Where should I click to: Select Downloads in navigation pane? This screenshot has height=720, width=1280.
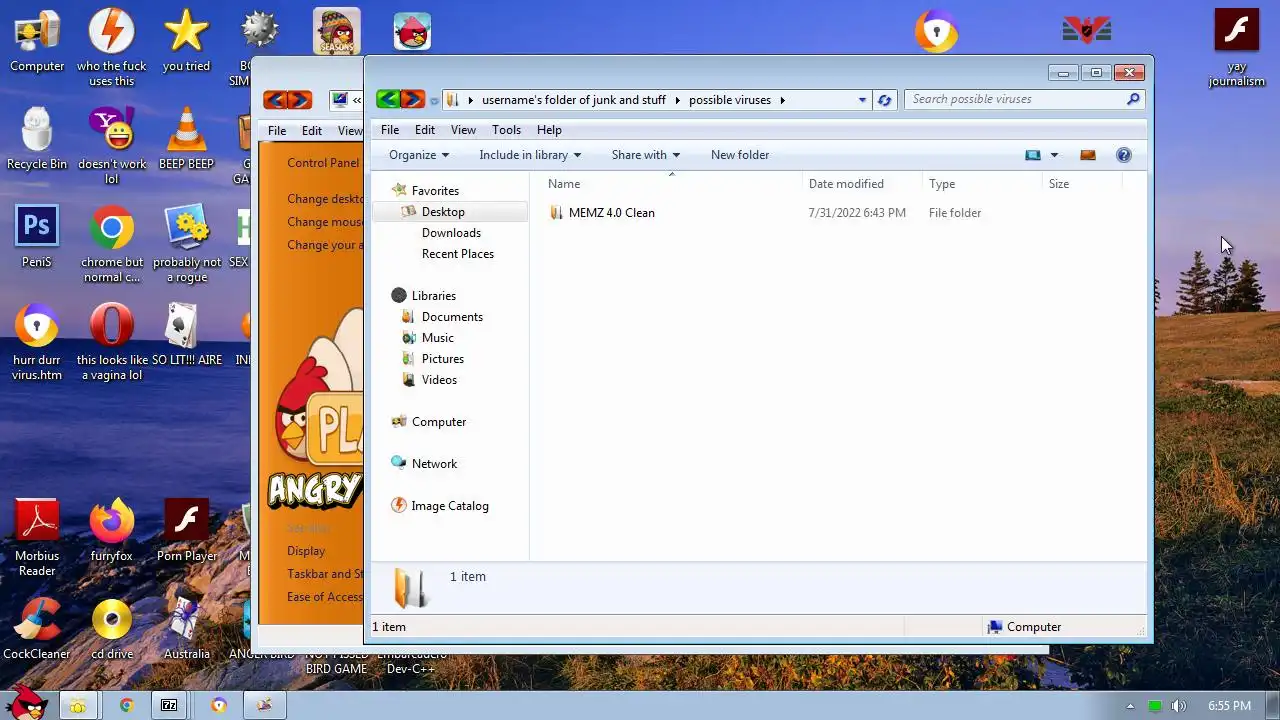click(x=451, y=233)
